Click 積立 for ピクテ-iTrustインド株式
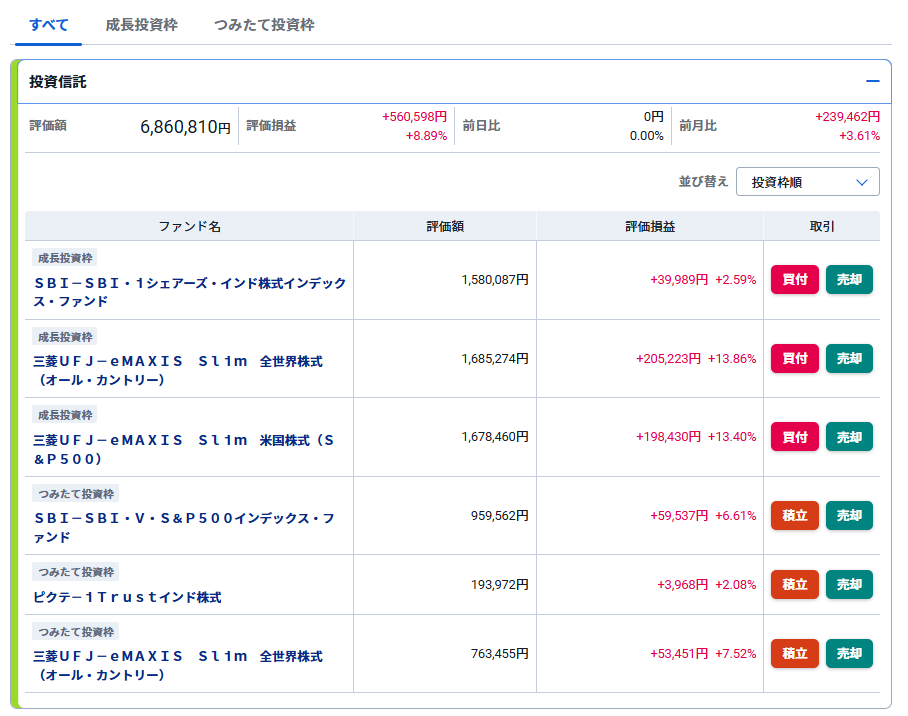The image size is (908, 716). coord(794,585)
